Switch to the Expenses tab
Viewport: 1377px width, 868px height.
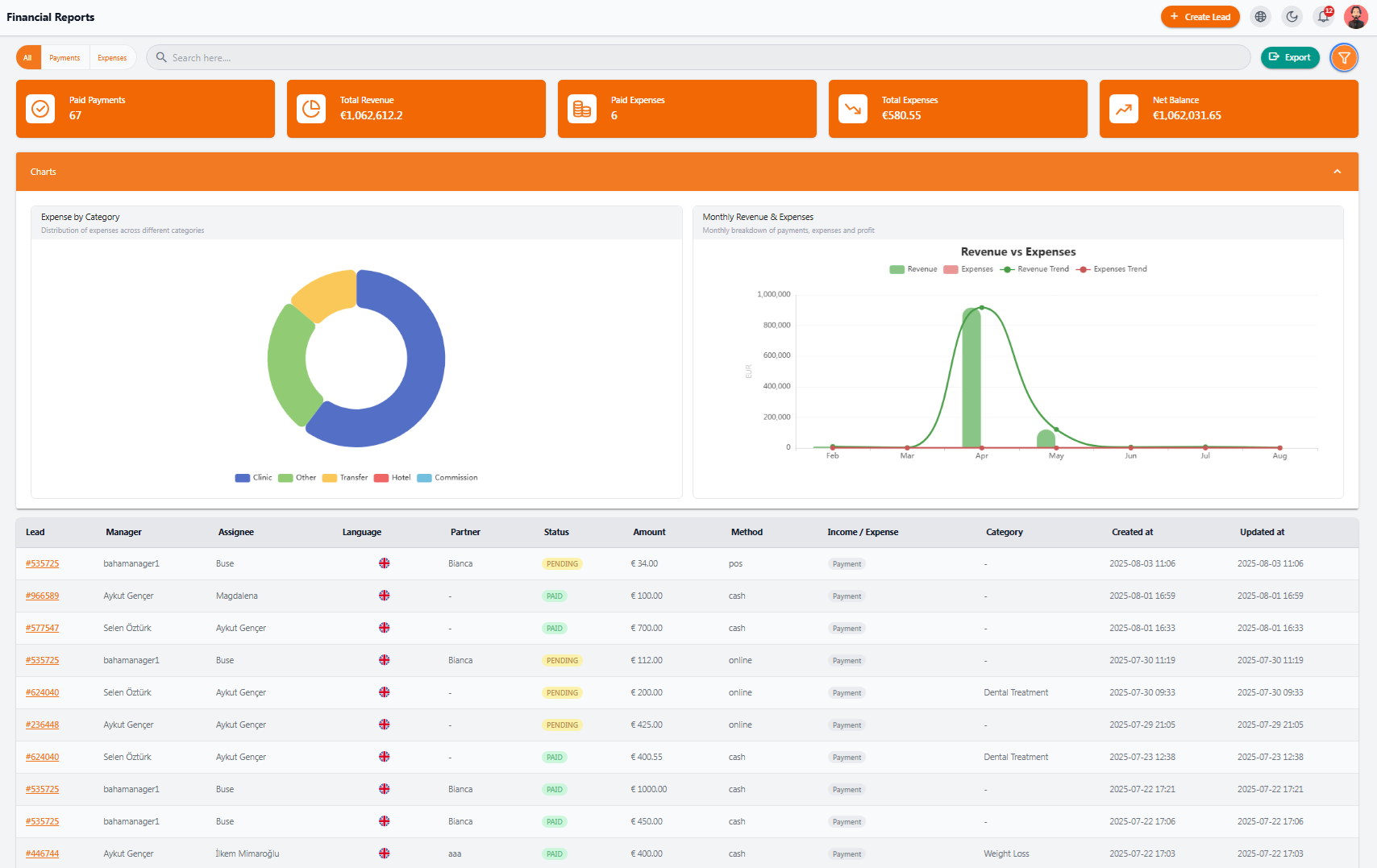coord(112,58)
